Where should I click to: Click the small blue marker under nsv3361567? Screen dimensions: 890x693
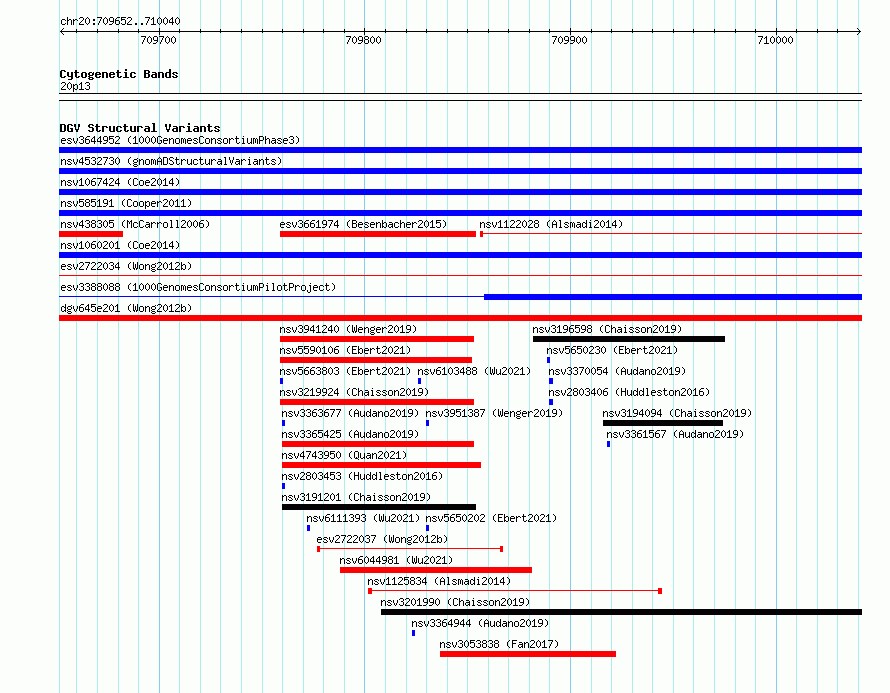coord(608,444)
